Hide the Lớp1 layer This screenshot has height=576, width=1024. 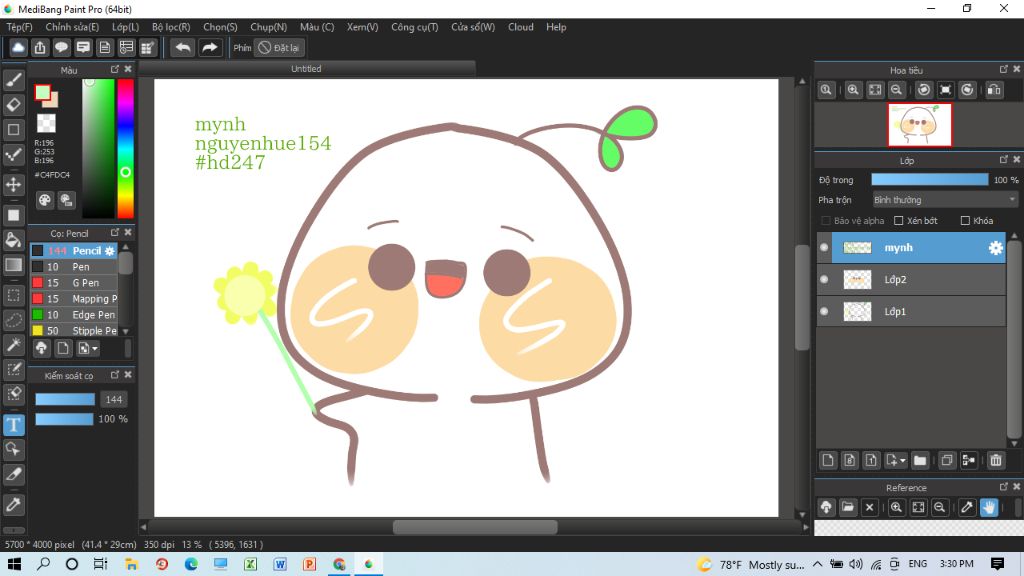click(824, 312)
